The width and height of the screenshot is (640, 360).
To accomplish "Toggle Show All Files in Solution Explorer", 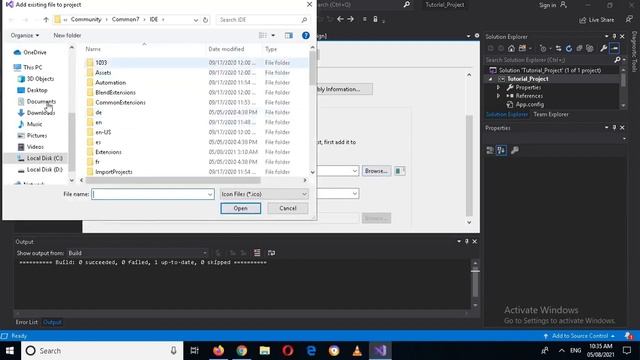I will [590, 48].
